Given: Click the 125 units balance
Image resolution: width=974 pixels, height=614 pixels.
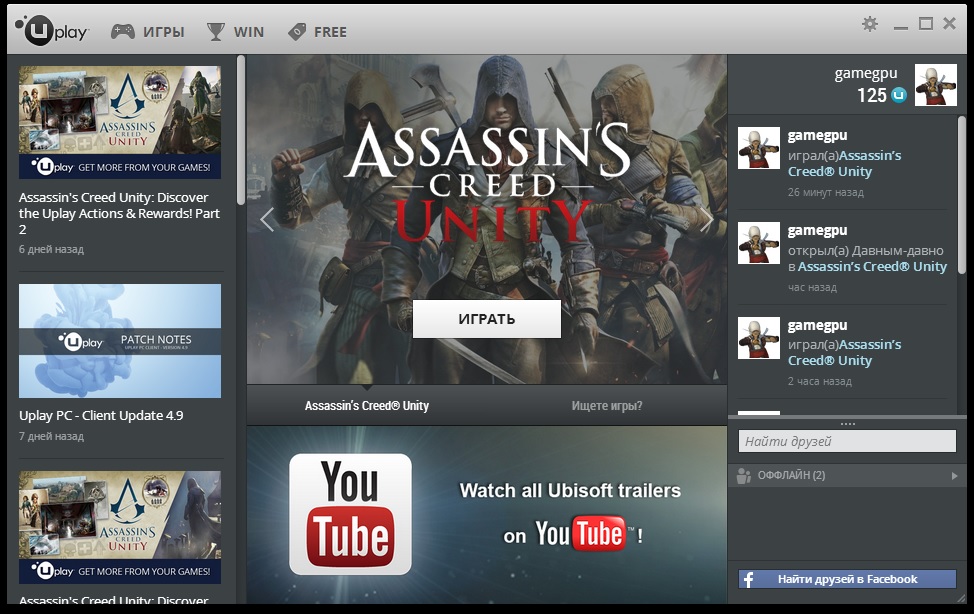Looking at the screenshot, I should [x=872, y=95].
